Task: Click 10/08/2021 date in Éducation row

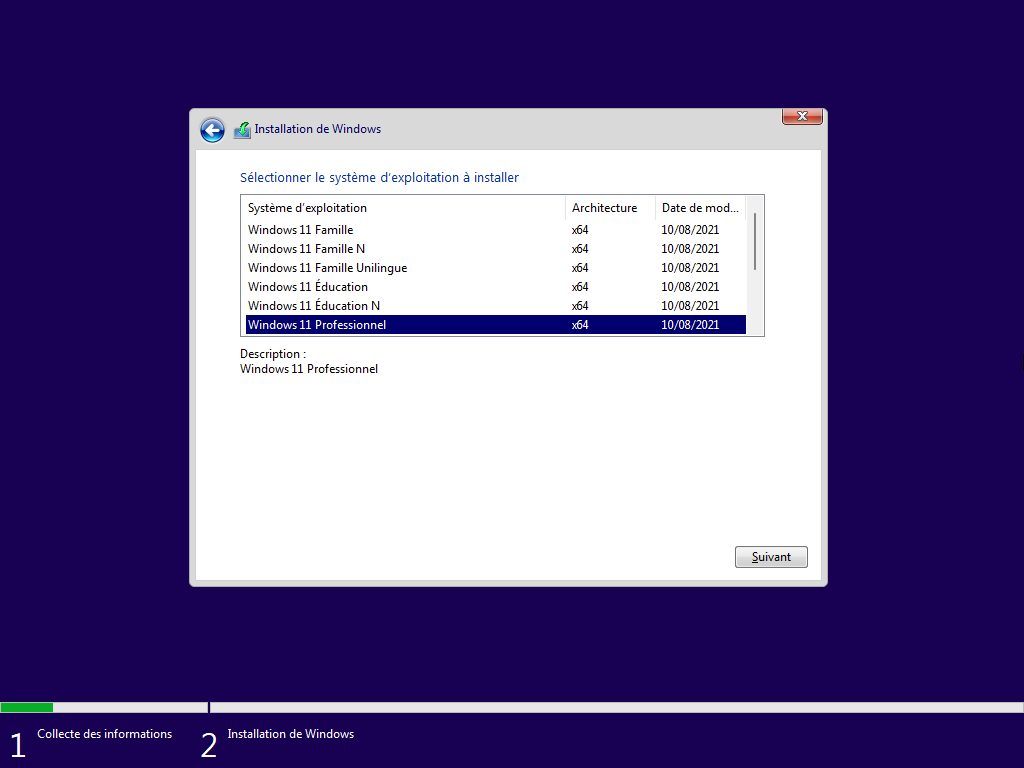Action: coord(690,287)
